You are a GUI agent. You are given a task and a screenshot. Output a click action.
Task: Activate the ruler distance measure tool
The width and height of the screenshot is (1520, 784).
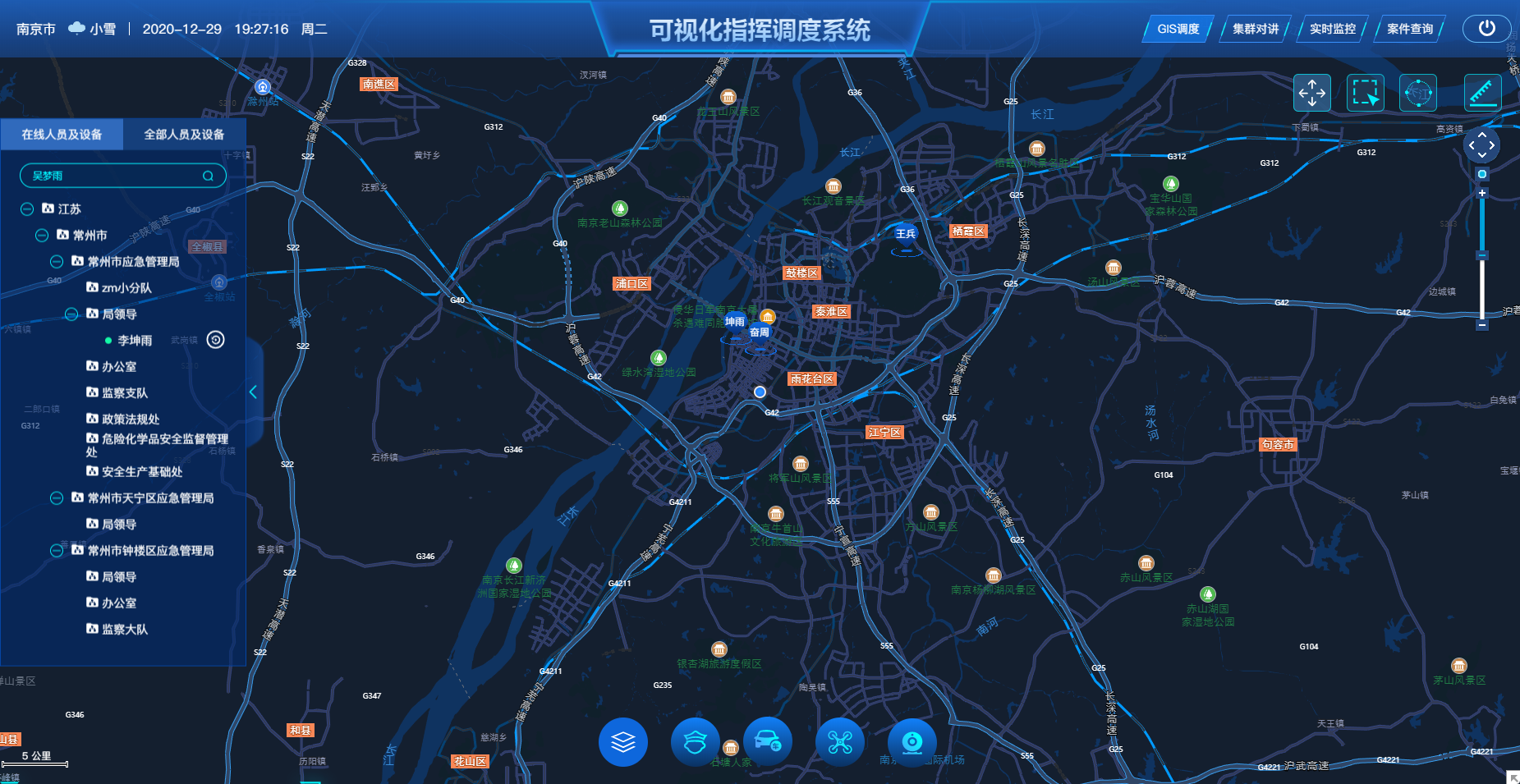click(x=1483, y=93)
